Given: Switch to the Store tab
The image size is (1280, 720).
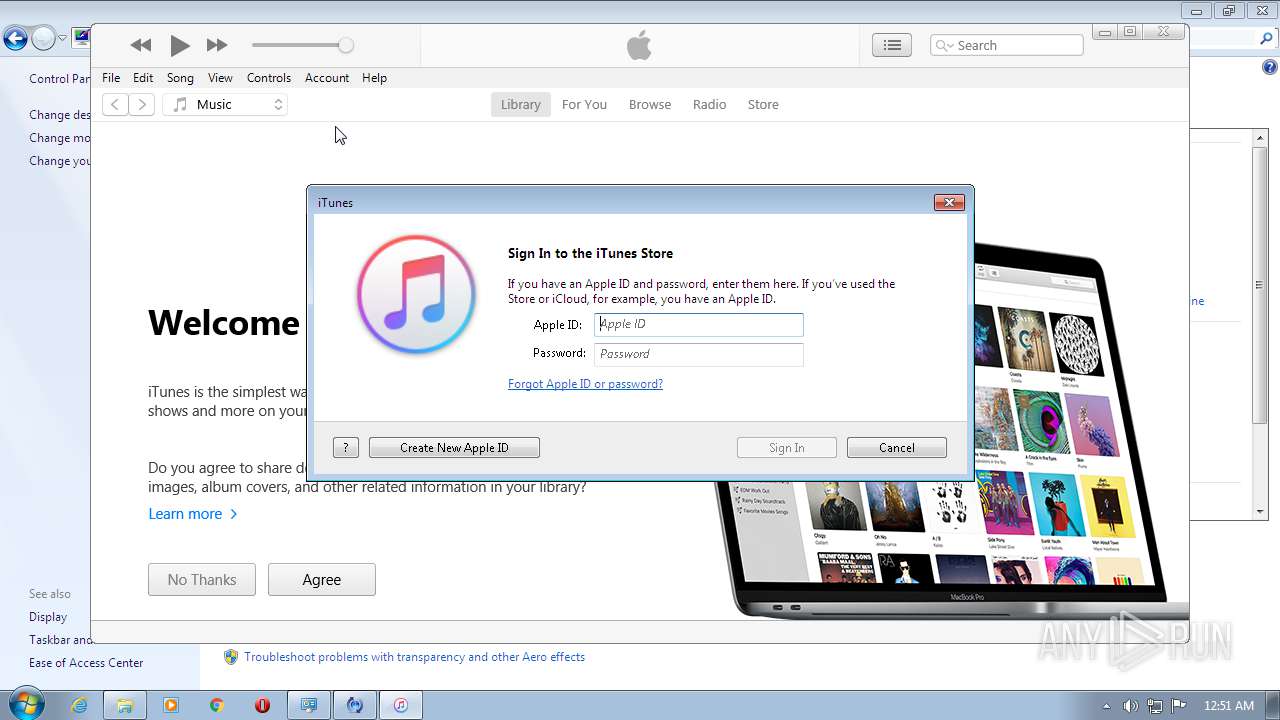Looking at the screenshot, I should tap(763, 104).
